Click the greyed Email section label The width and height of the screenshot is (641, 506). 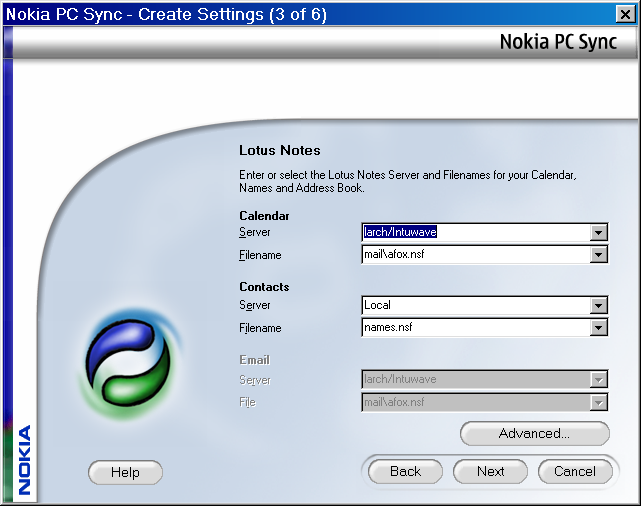tap(255, 360)
